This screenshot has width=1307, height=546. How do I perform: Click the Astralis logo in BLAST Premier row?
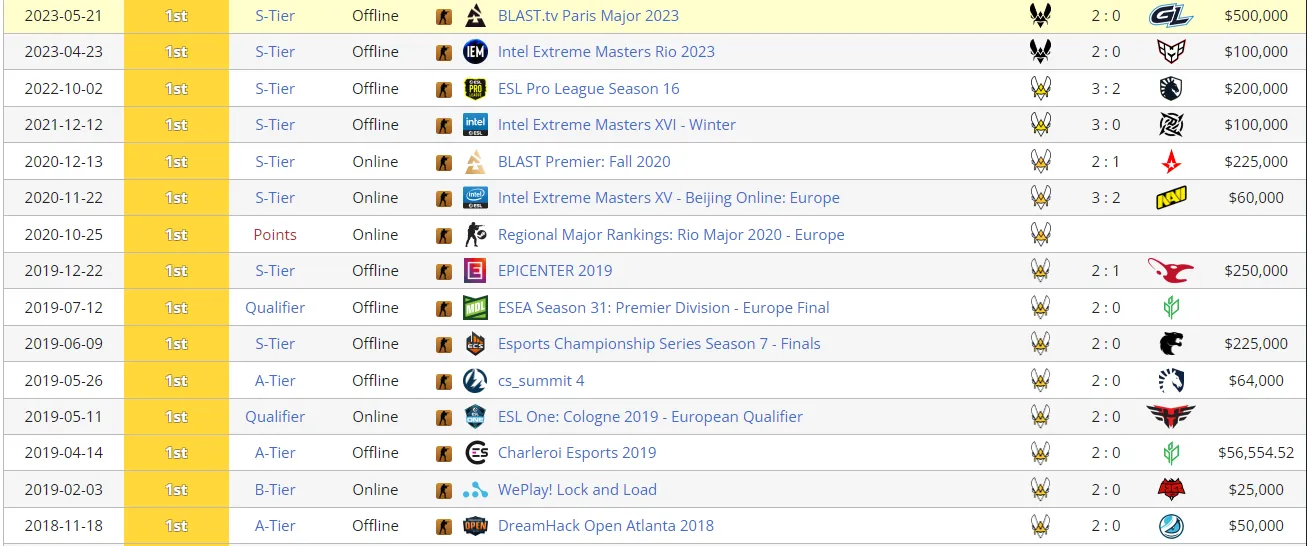(x=1171, y=161)
